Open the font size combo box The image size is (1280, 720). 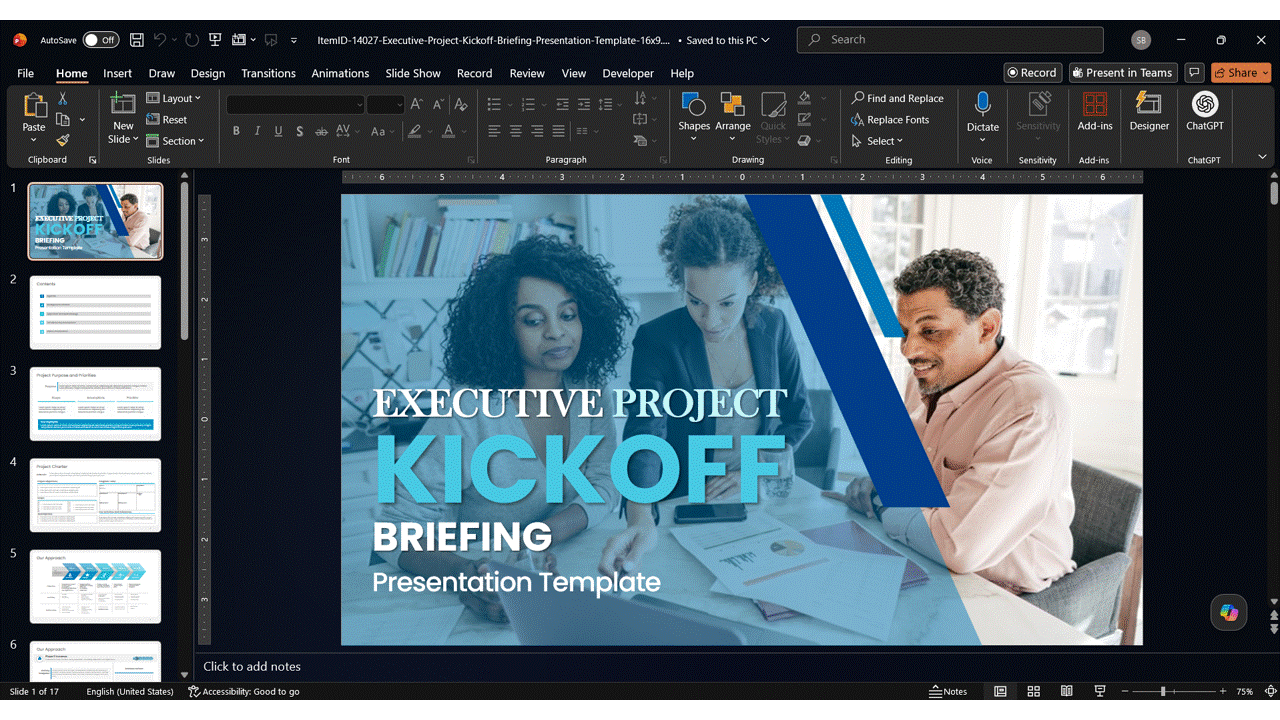pyautogui.click(x=385, y=104)
